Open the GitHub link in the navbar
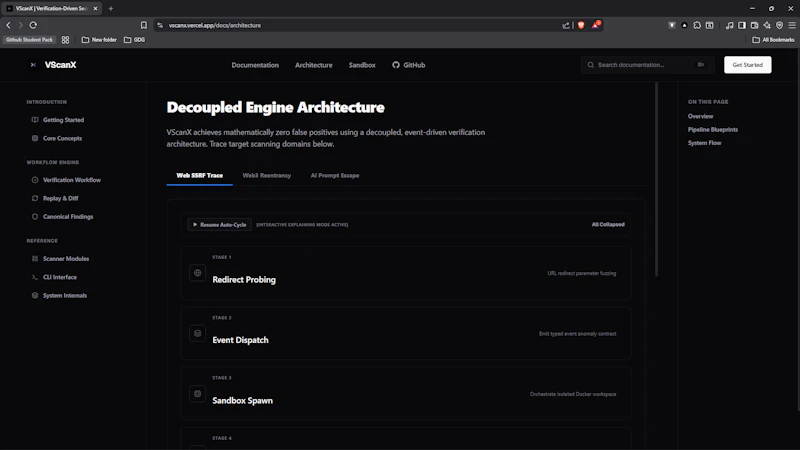 point(409,65)
